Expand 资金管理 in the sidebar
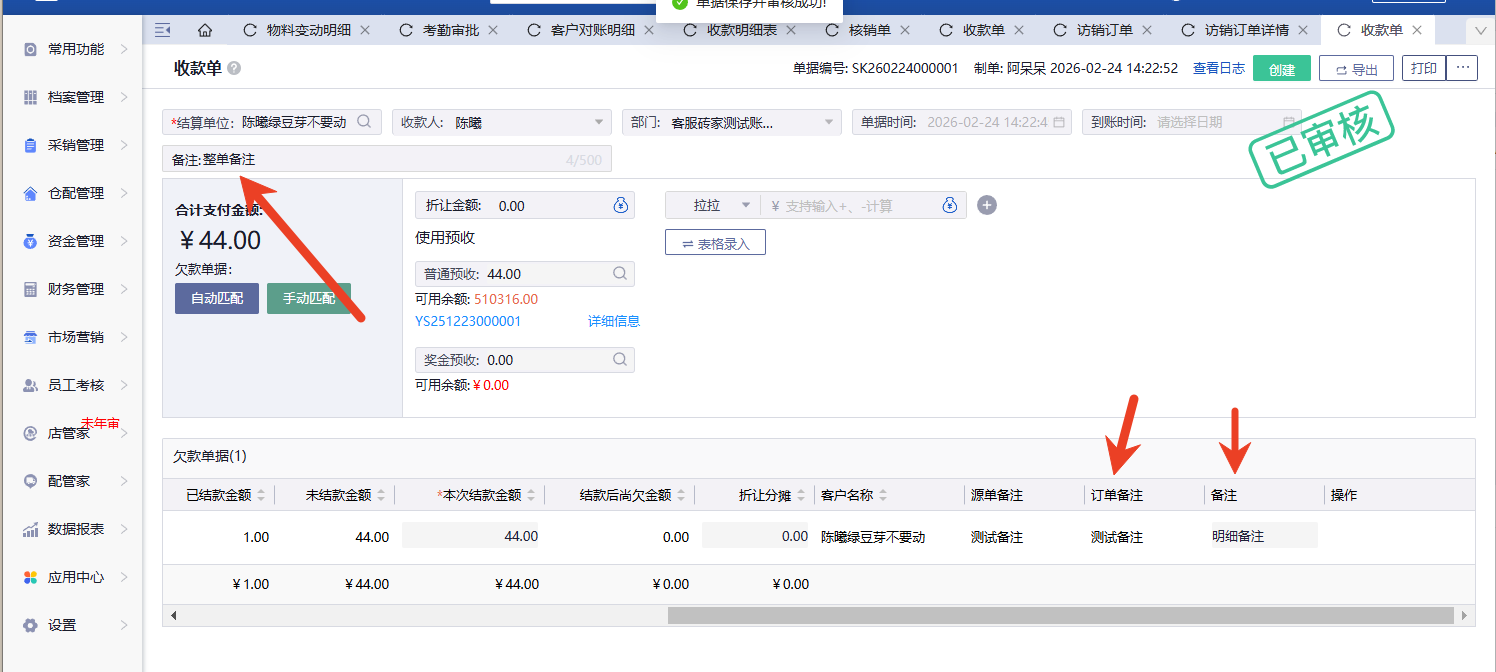Screen dimensions: 1496x672 [76, 241]
